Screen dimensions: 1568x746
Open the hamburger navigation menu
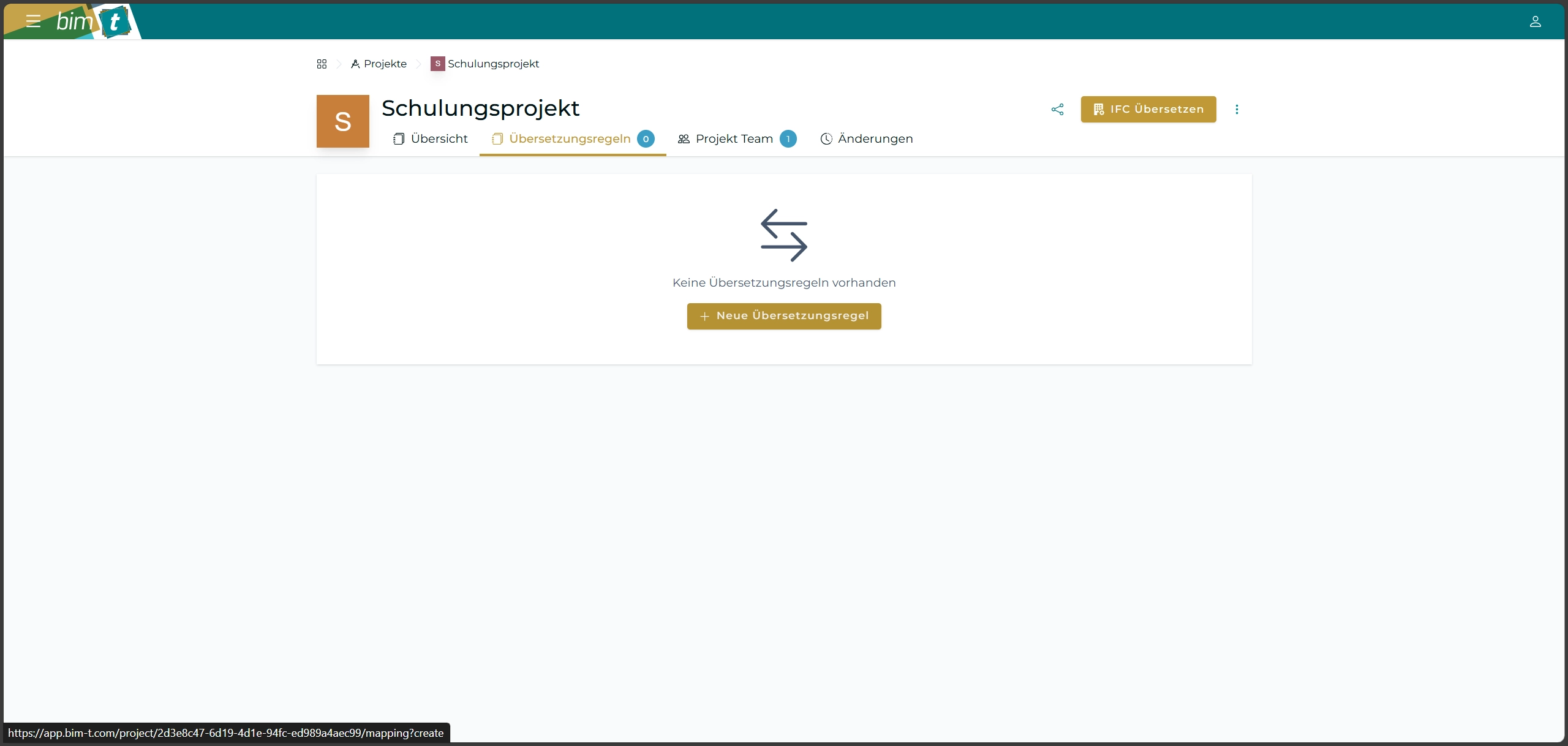tap(33, 21)
